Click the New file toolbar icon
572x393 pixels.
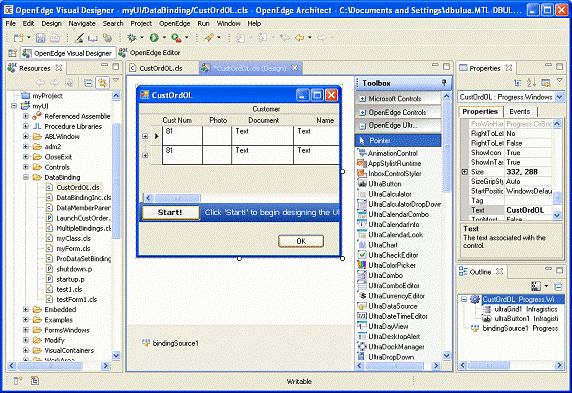[x=18, y=38]
